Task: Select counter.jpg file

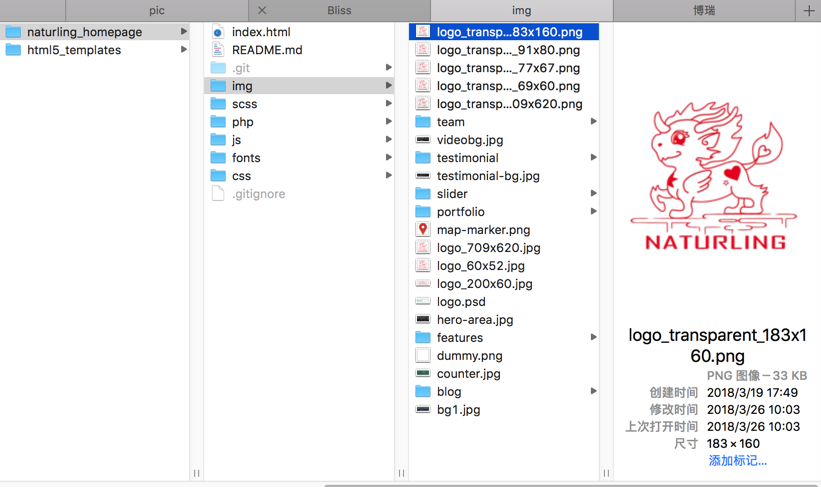Action: (x=504, y=373)
